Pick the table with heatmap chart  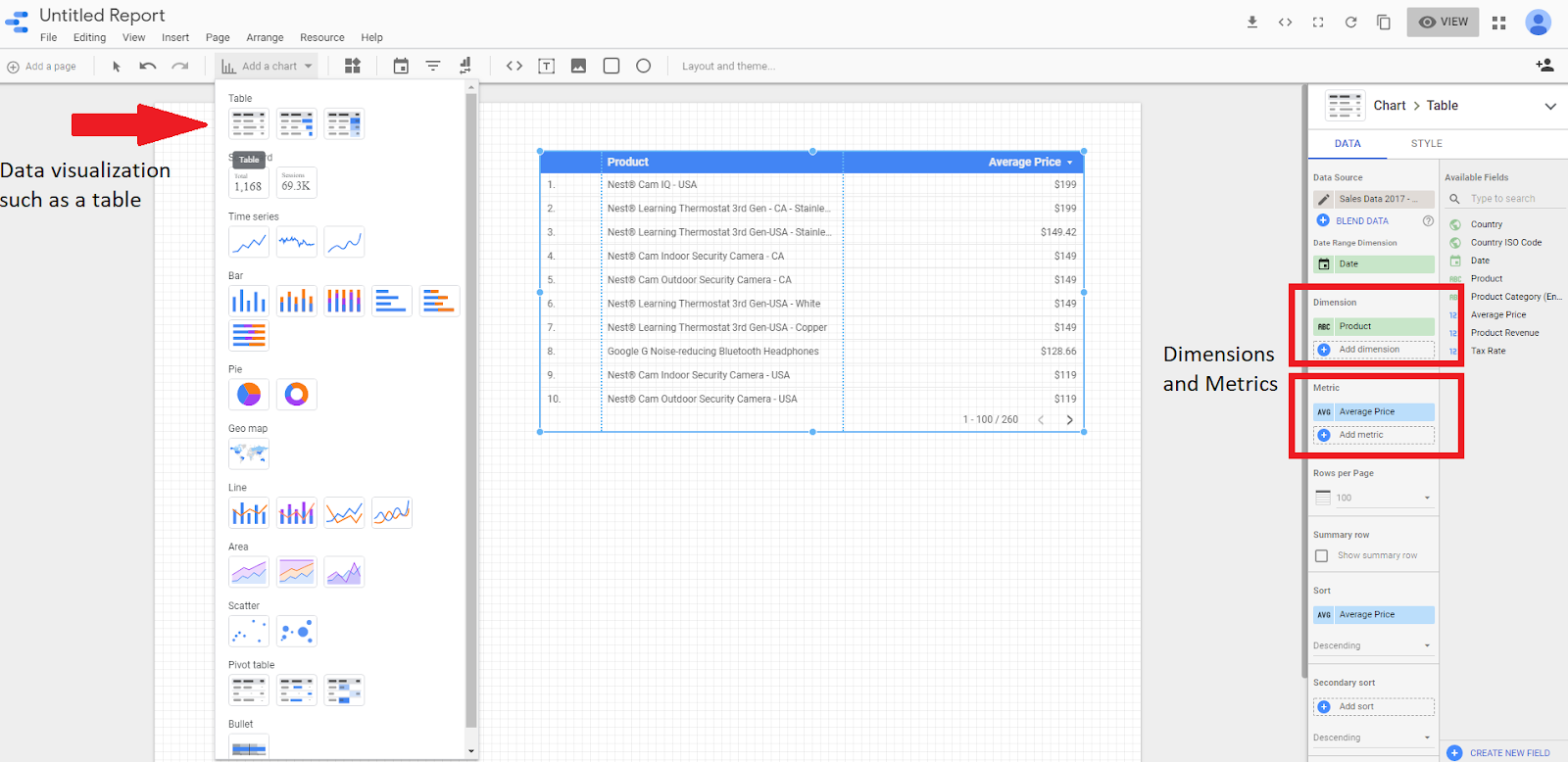[344, 123]
